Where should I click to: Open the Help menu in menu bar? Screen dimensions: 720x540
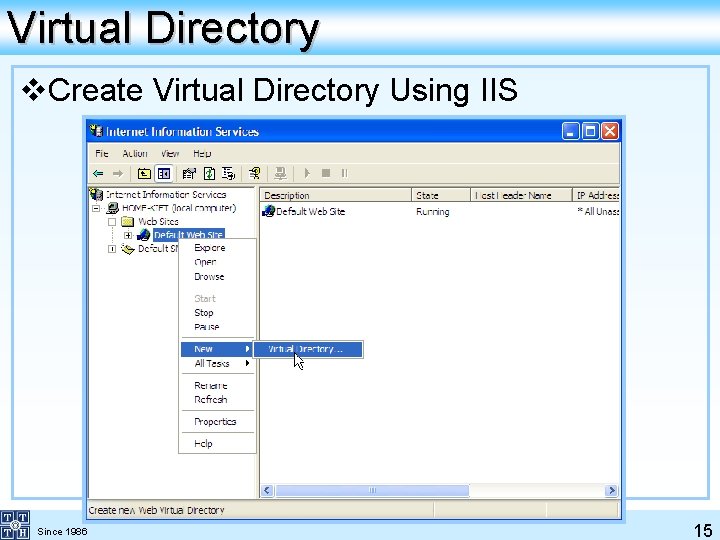tap(202, 153)
